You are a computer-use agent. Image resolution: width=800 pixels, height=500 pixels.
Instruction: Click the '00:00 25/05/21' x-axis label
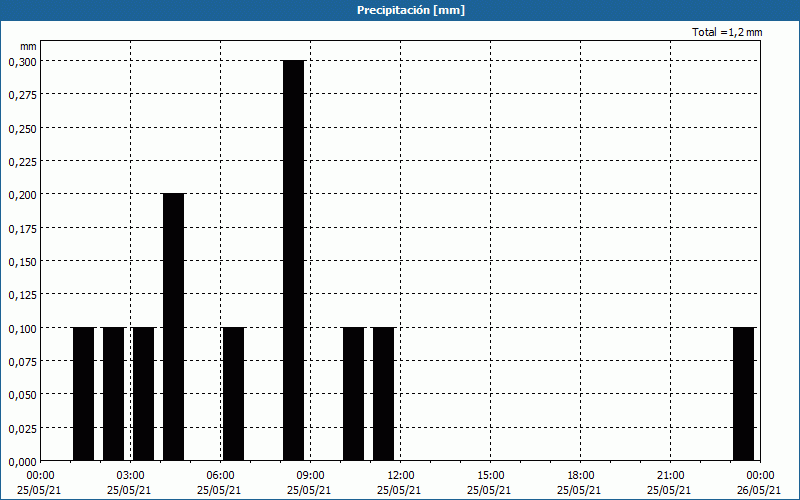(x=39, y=483)
